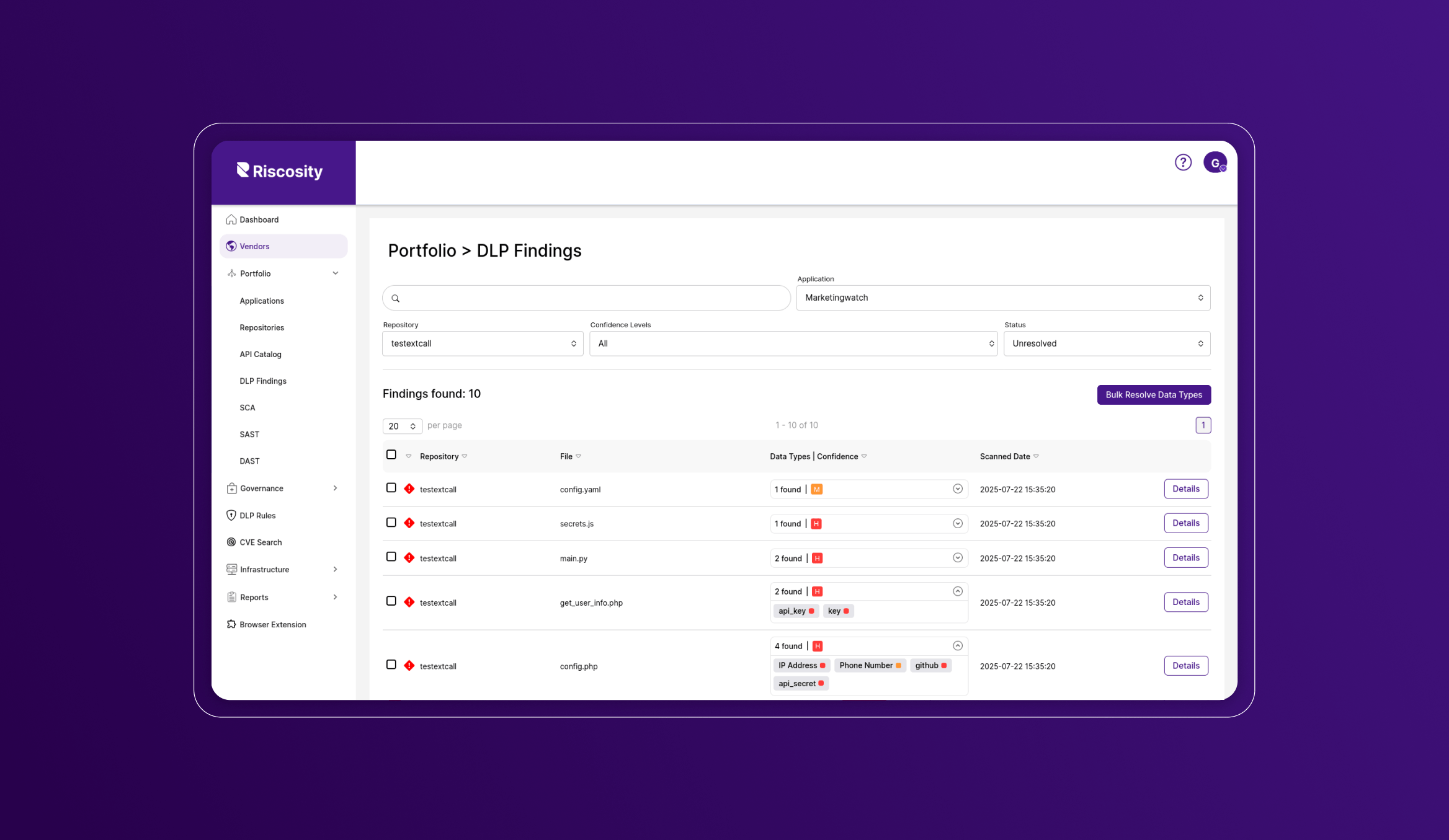Expand the Infrastructure sidebar chevron

pyautogui.click(x=336, y=569)
